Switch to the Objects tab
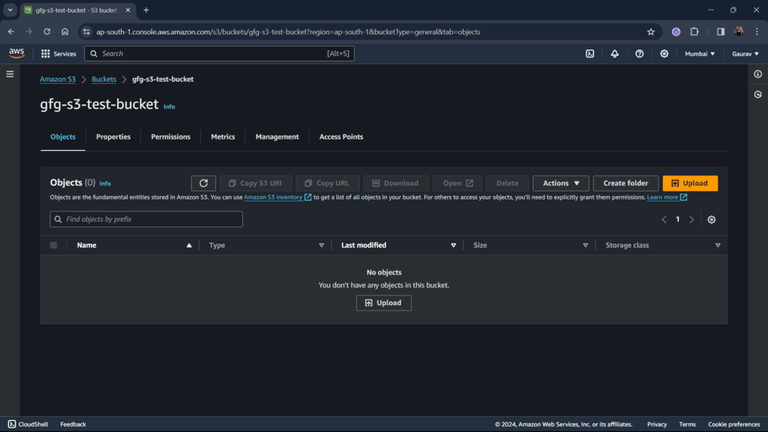Image resolution: width=768 pixels, height=432 pixels. pyautogui.click(x=63, y=137)
